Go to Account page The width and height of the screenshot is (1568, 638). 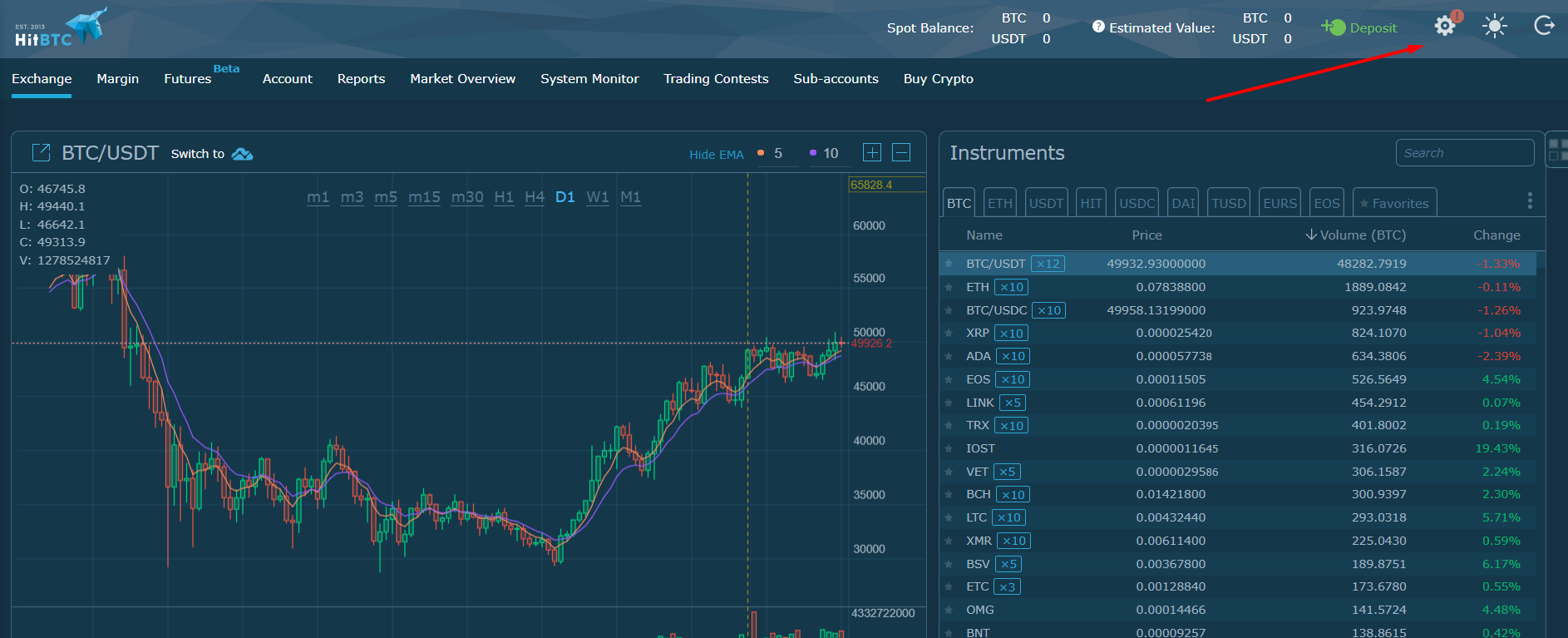287,78
